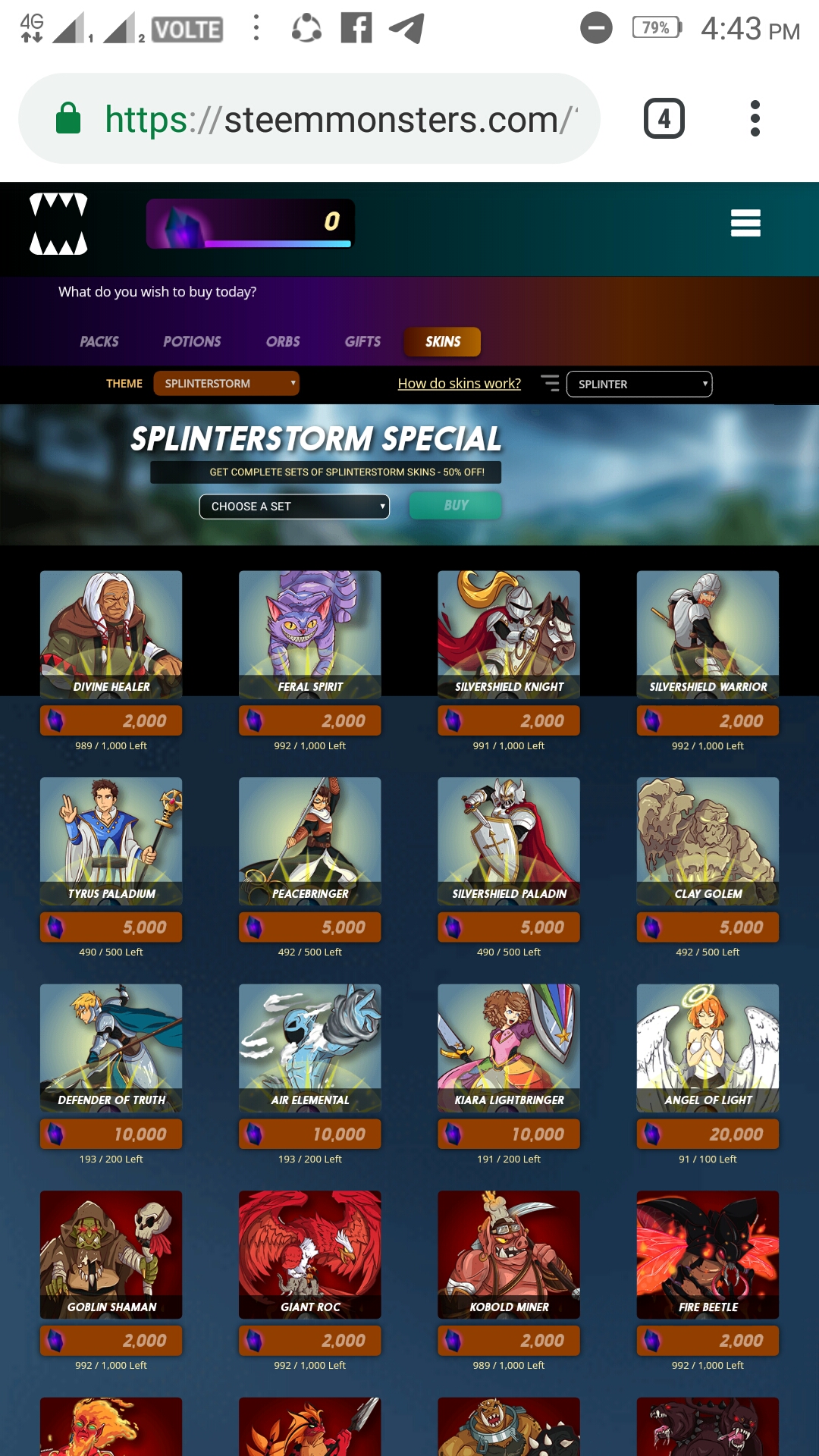Tap the Steem Monsters teeth logo
819x1456 pixels.
pyautogui.click(x=58, y=224)
